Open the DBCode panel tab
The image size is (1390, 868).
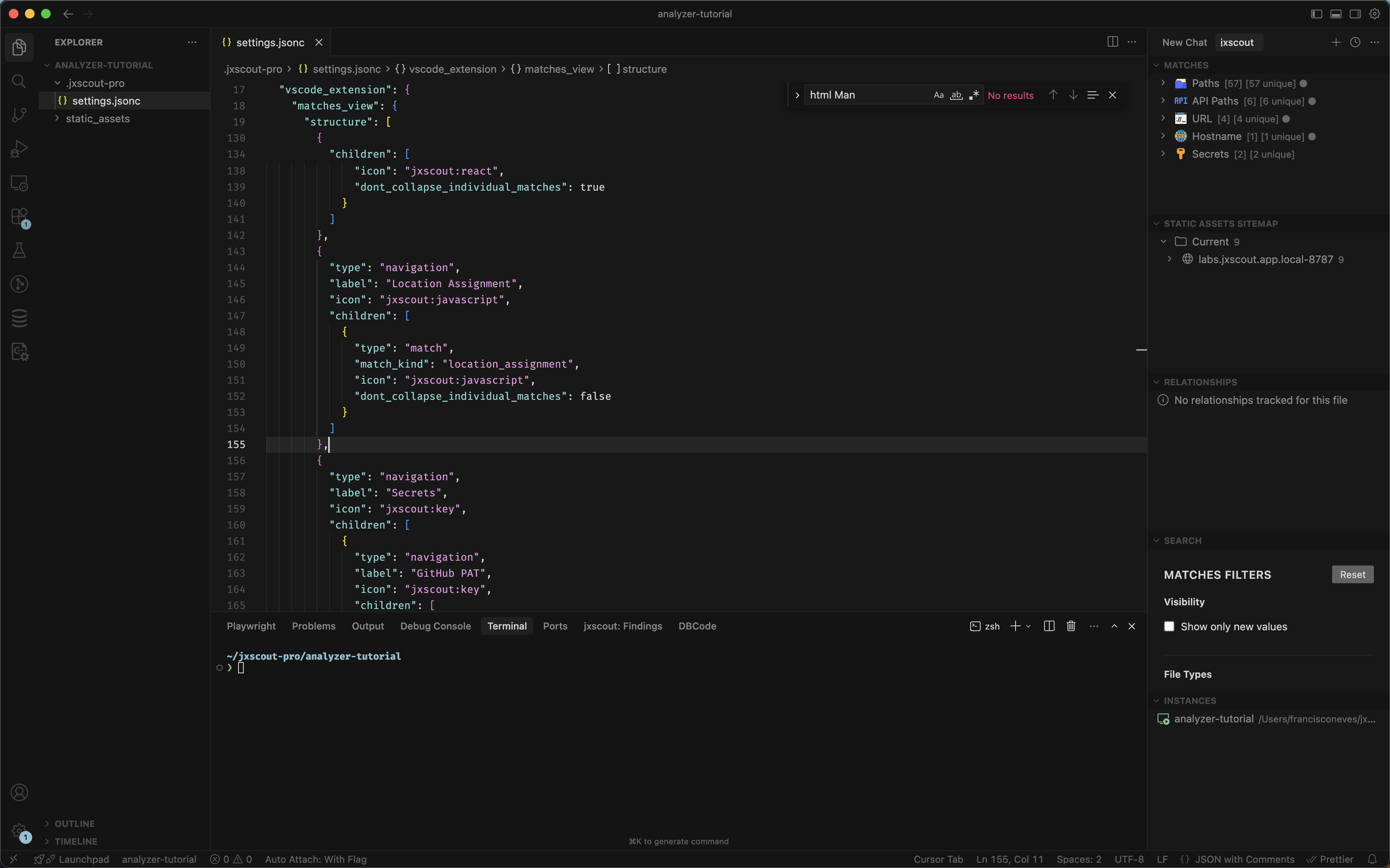(697, 626)
